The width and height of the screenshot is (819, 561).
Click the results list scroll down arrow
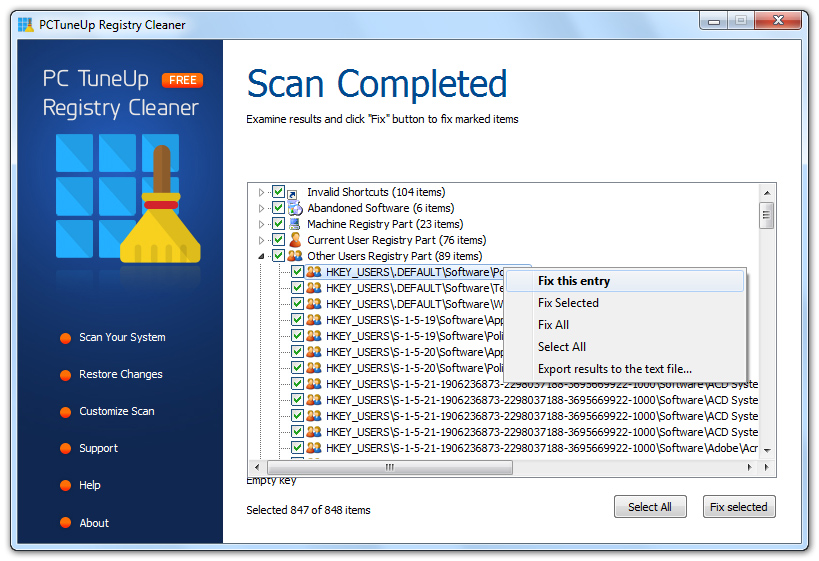(x=767, y=450)
